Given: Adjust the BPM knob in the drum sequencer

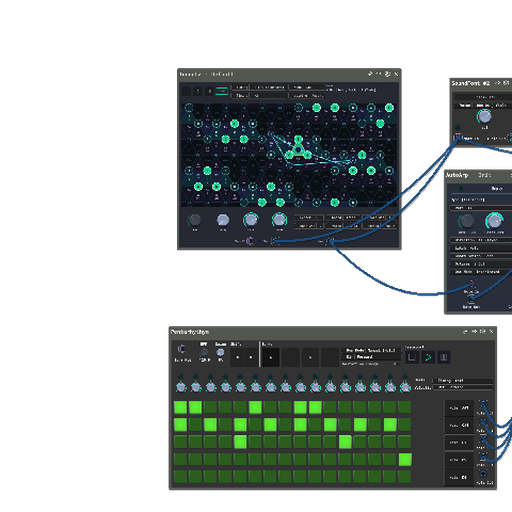Looking at the screenshot, I should (x=204, y=352).
